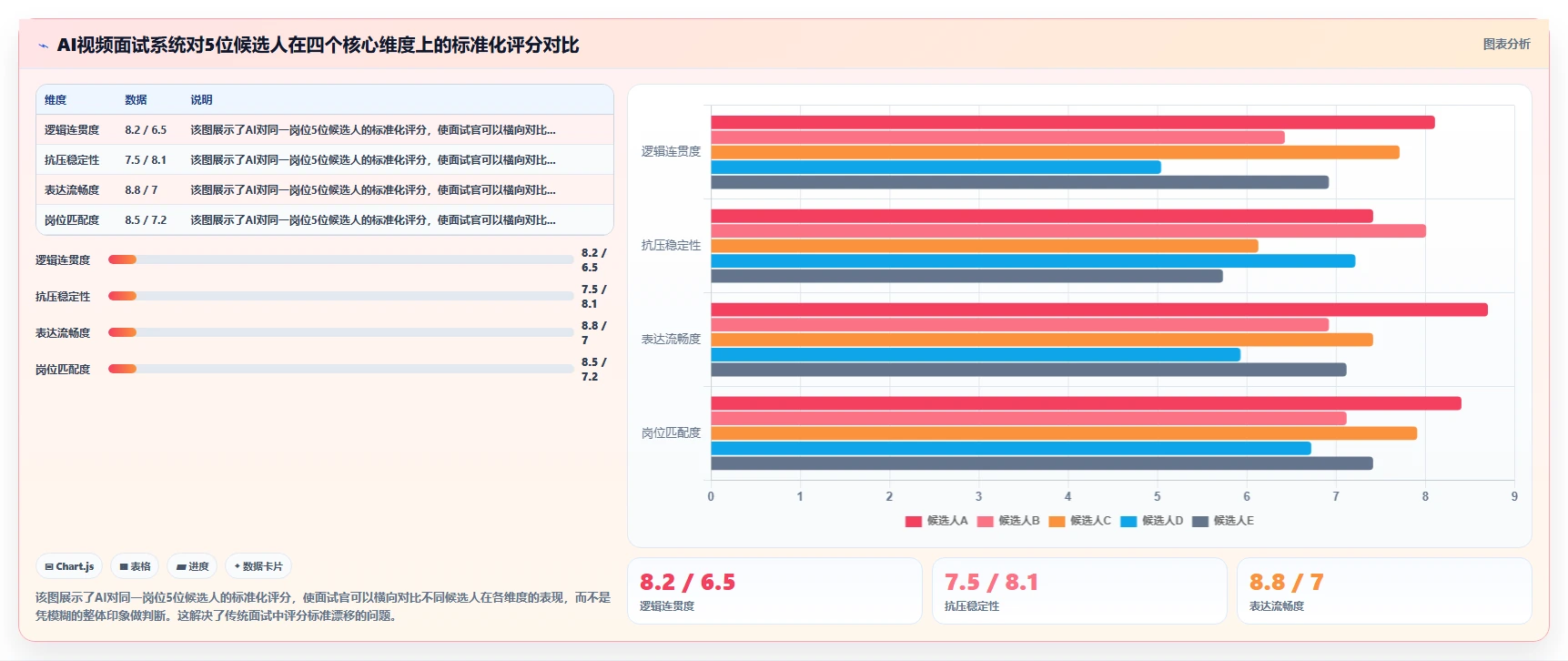Screen dimensions: 1568x661
Task: Click the 8.5 / 7.2 value beside the progress bar
Action: (x=593, y=370)
